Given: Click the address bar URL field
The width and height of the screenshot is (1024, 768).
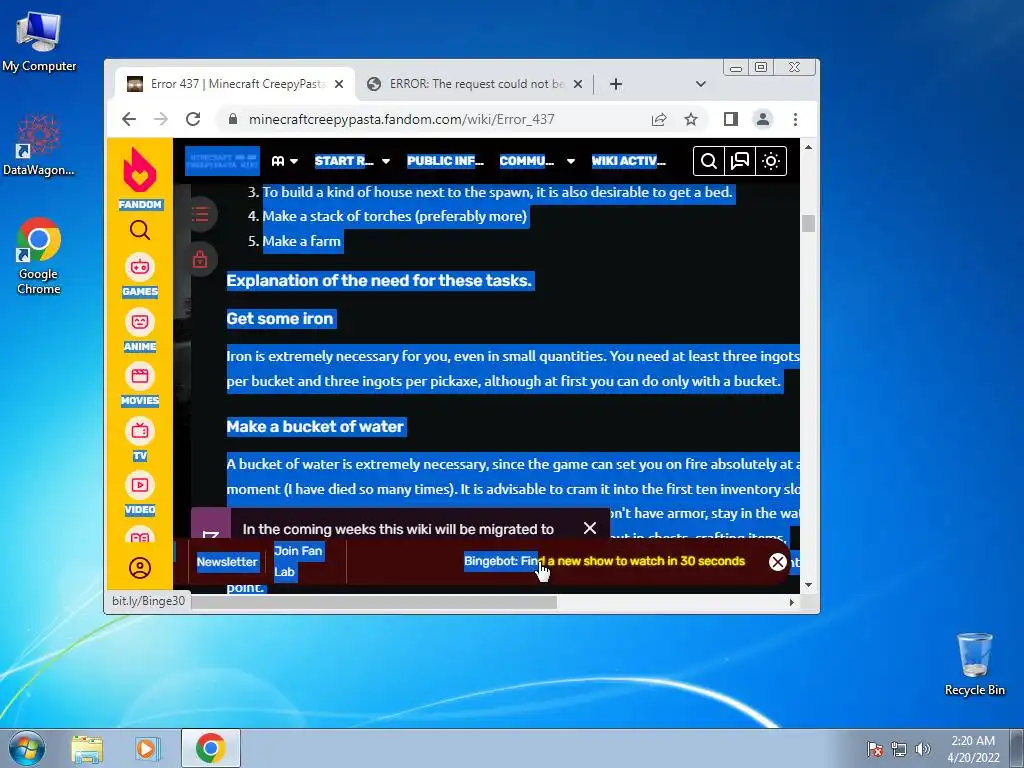Looking at the screenshot, I should 401,119.
